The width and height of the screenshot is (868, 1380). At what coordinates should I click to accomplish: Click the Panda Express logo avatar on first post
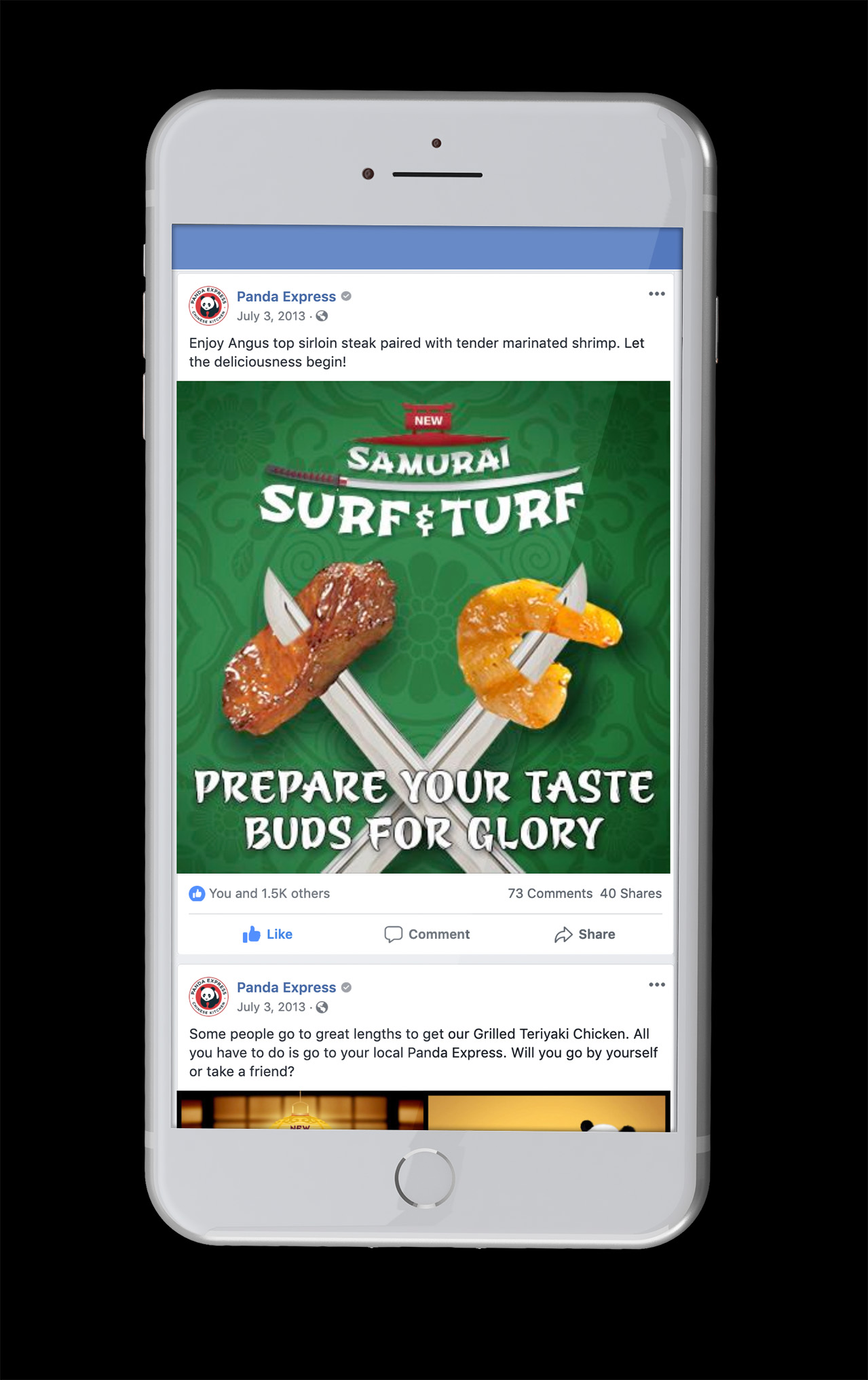(208, 306)
